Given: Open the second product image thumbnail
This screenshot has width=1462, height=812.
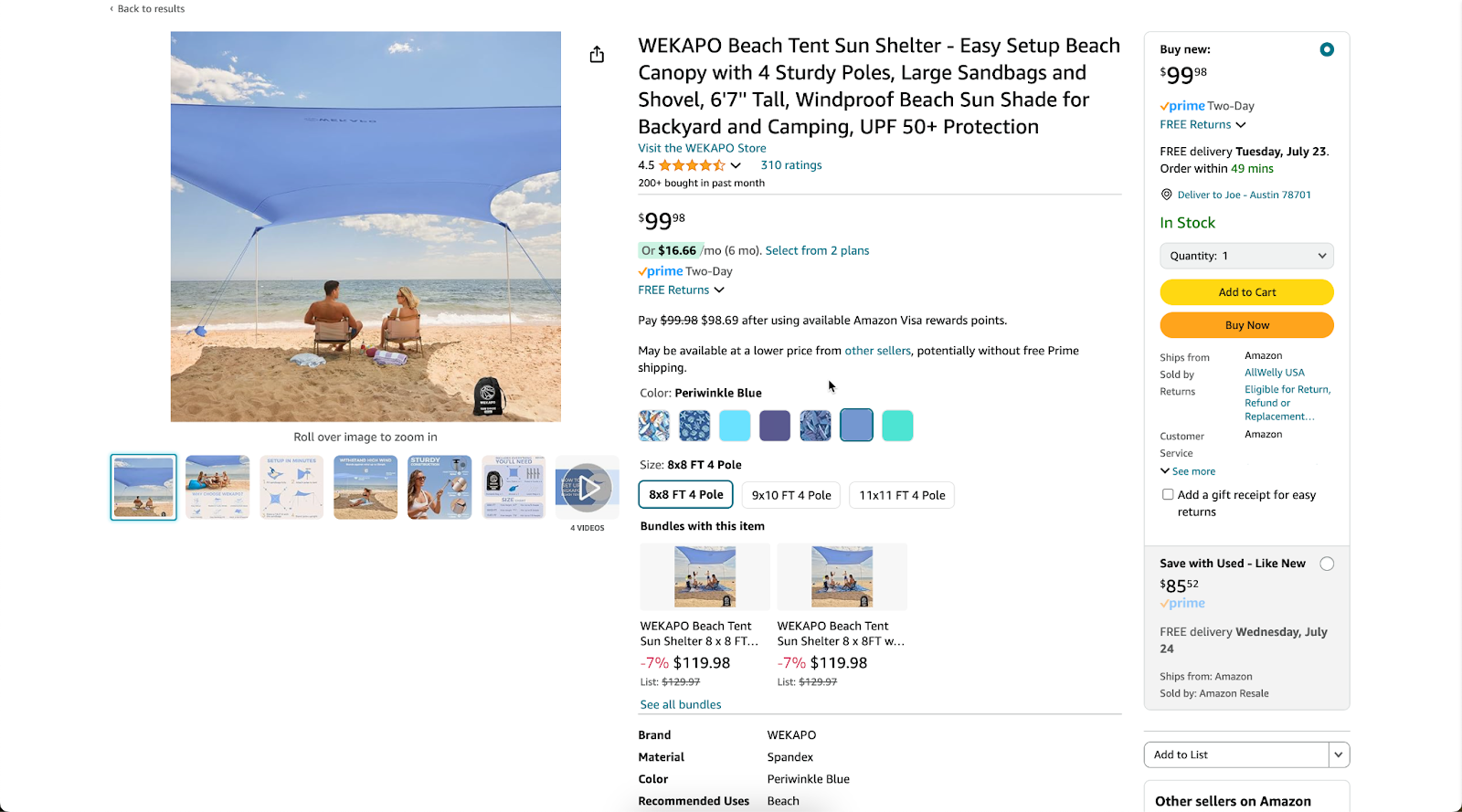Looking at the screenshot, I should pyautogui.click(x=217, y=487).
